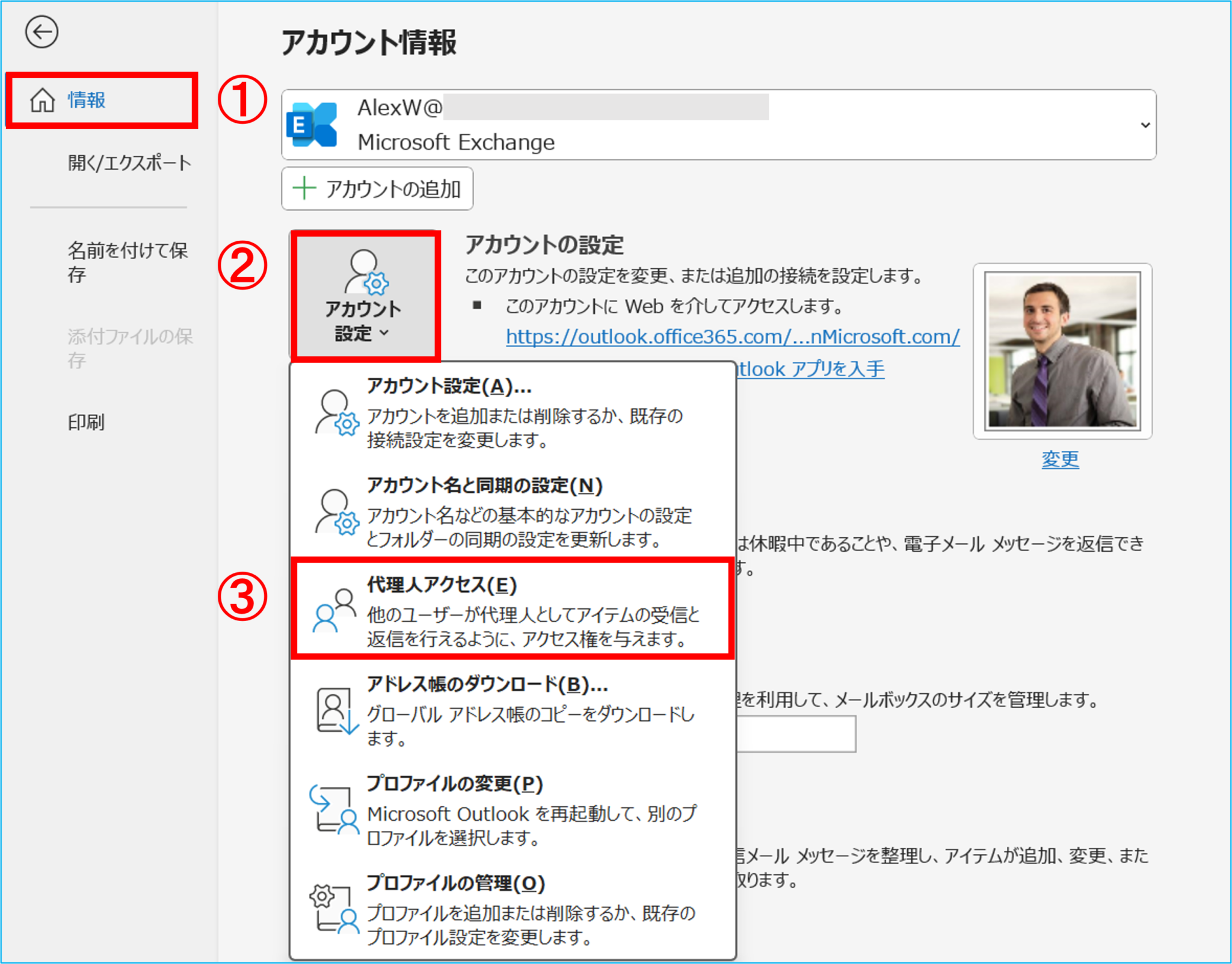The image size is (1232, 964).
Task: Click the アカウント名と同期の設定 icon
Action: pos(336,511)
